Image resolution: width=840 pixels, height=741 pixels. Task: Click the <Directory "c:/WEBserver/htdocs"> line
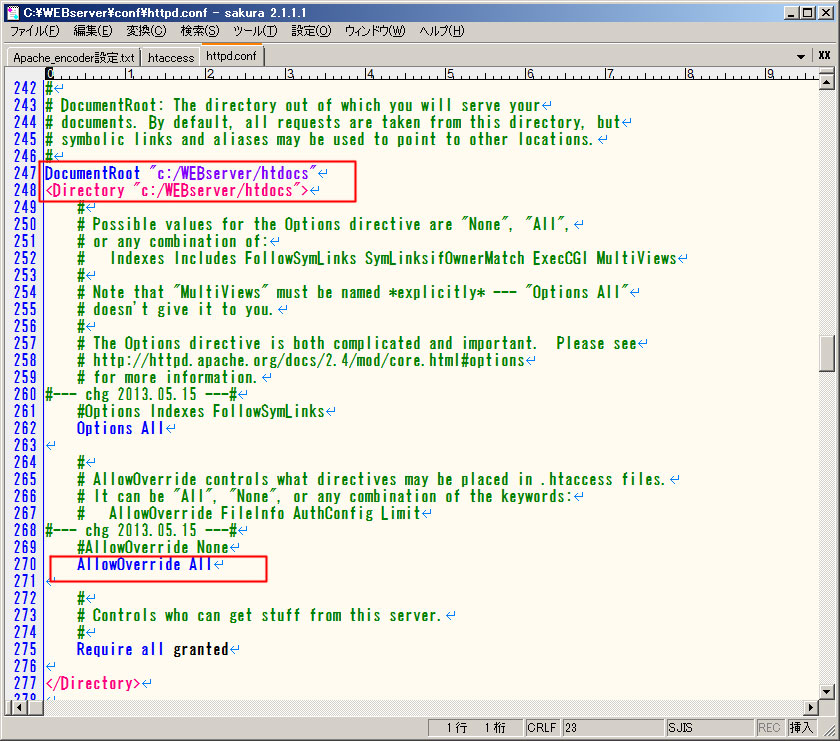(x=177, y=190)
